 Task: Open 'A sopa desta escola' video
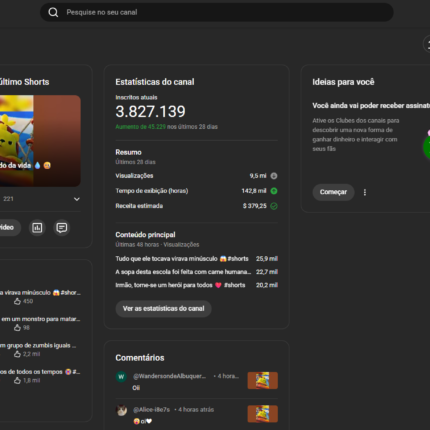[x=183, y=272]
